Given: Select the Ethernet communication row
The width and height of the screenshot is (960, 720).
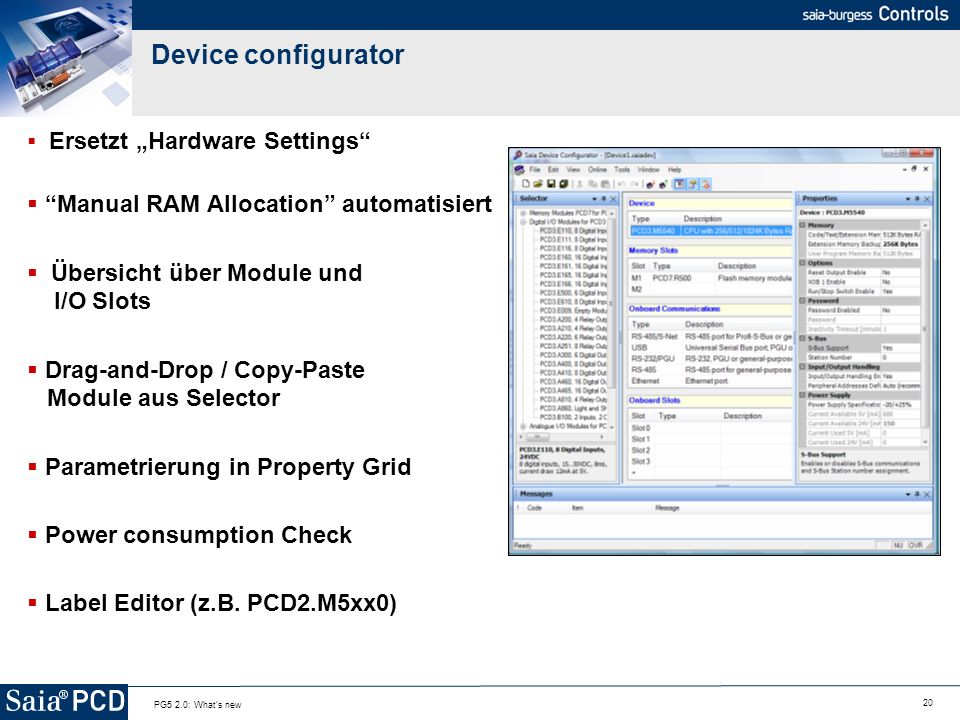Looking at the screenshot, I should [710, 381].
